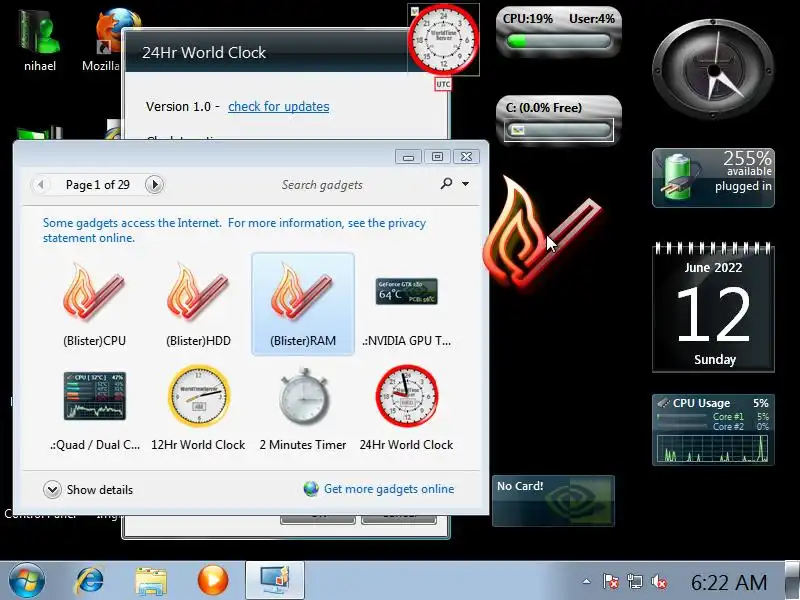The image size is (800, 600).
Task: Go to next gadgets page
Action: (x=154, y=184)
